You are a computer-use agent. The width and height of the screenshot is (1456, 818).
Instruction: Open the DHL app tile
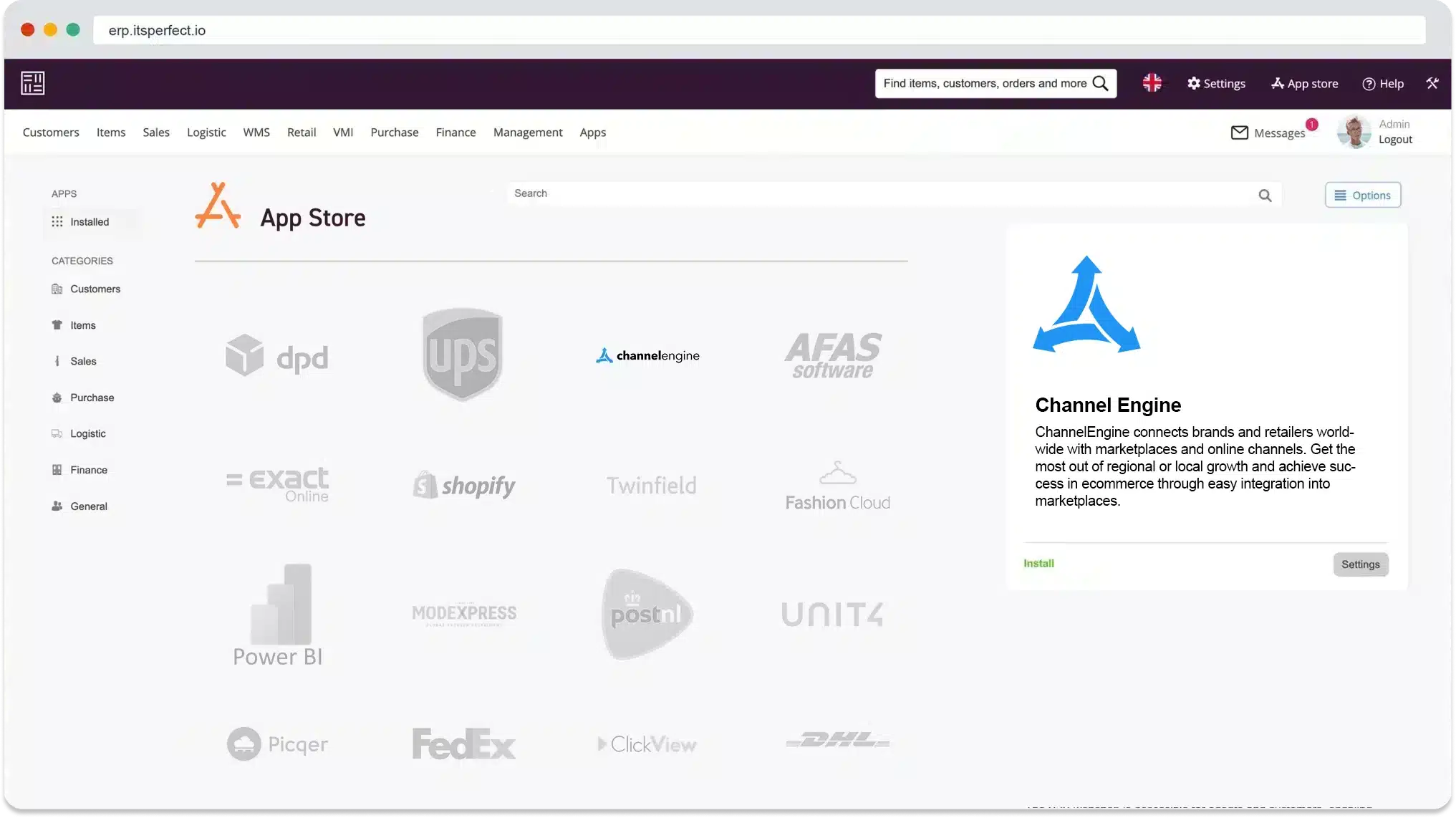pos(837,741)
